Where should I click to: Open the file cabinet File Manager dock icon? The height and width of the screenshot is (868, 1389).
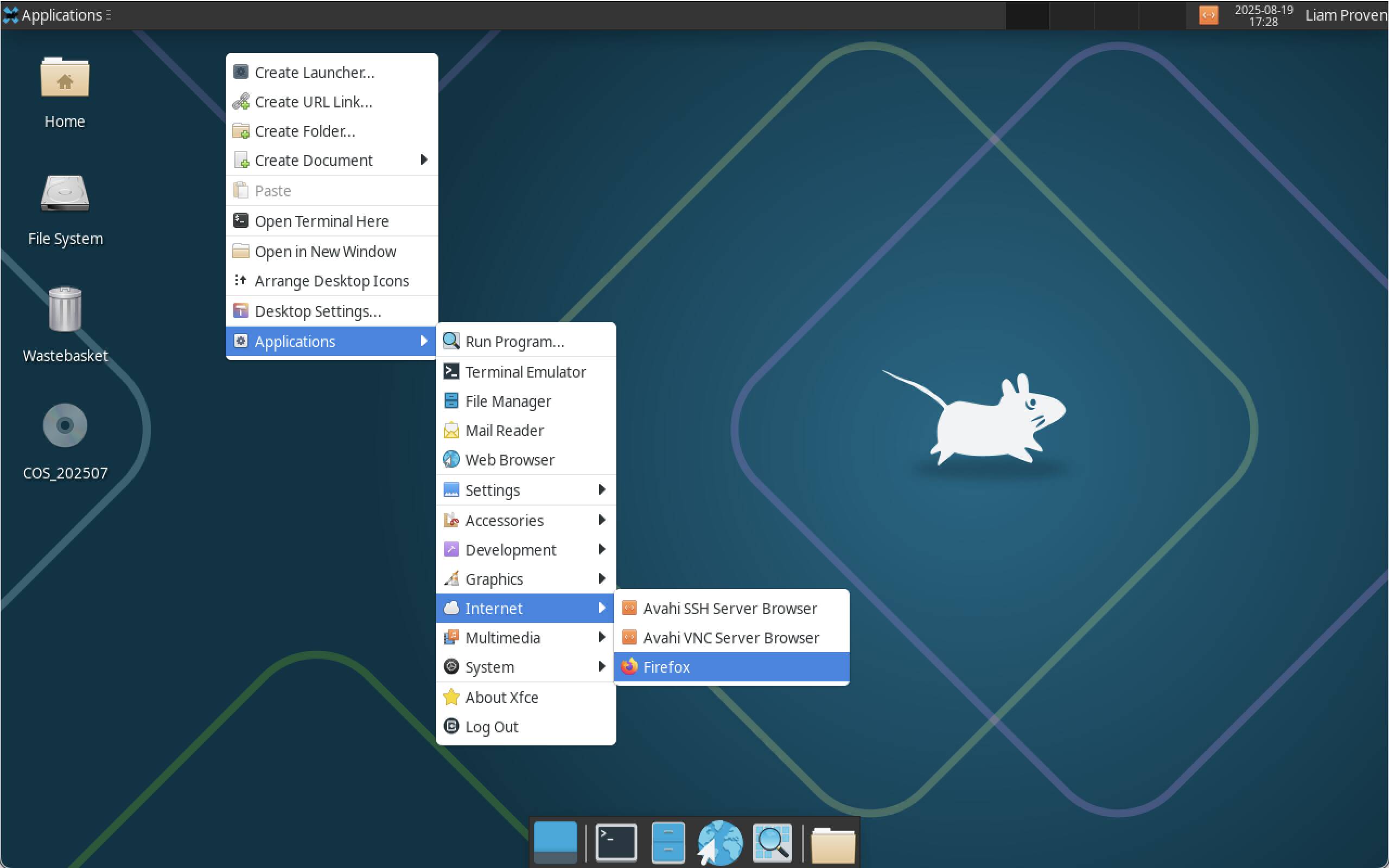tap(668, 842)
